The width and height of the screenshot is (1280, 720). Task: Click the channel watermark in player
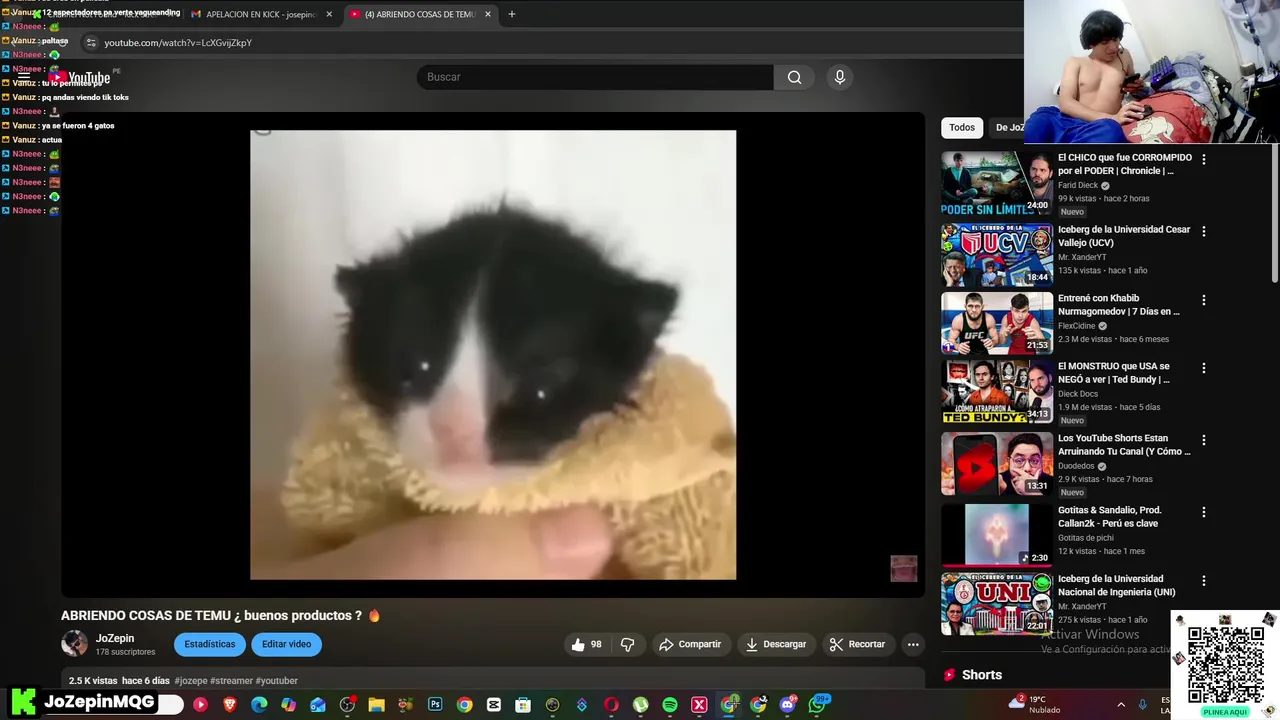pyautogui.click(x=904, y=568)
